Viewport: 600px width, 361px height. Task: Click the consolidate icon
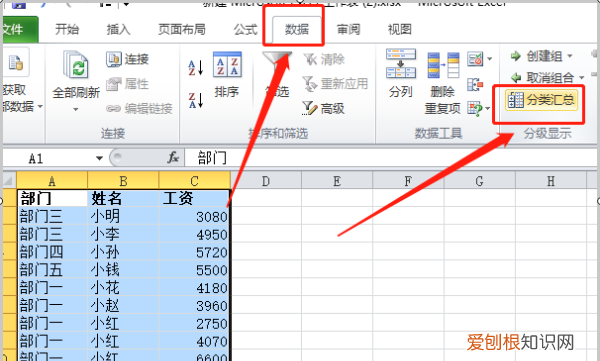tap(475, 84)
